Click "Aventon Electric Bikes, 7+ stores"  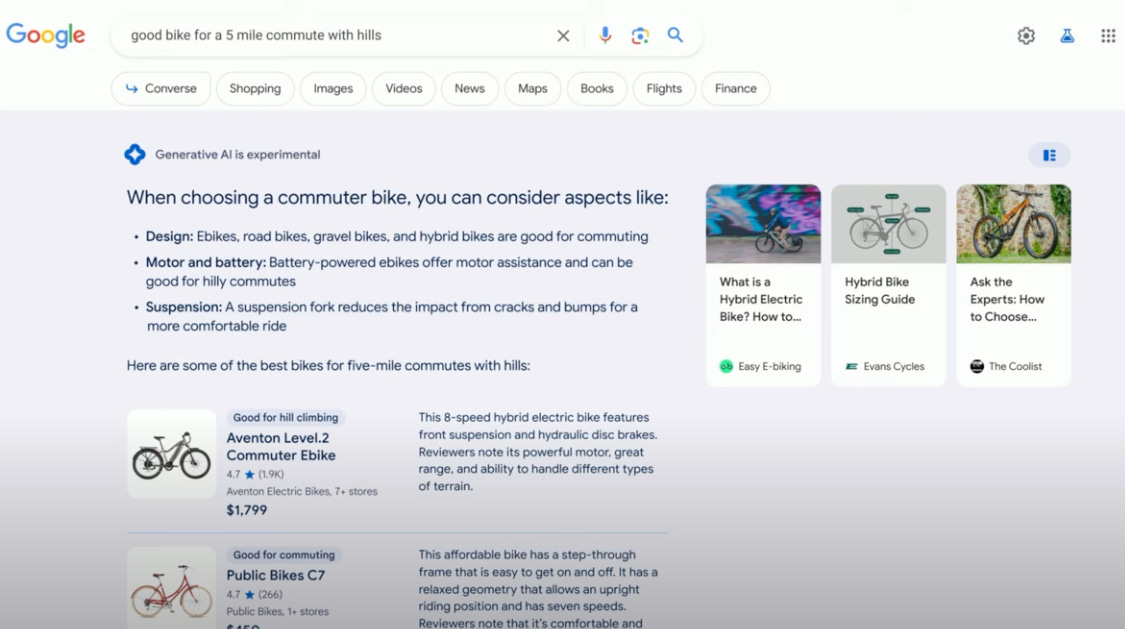[x=302, y=491]
